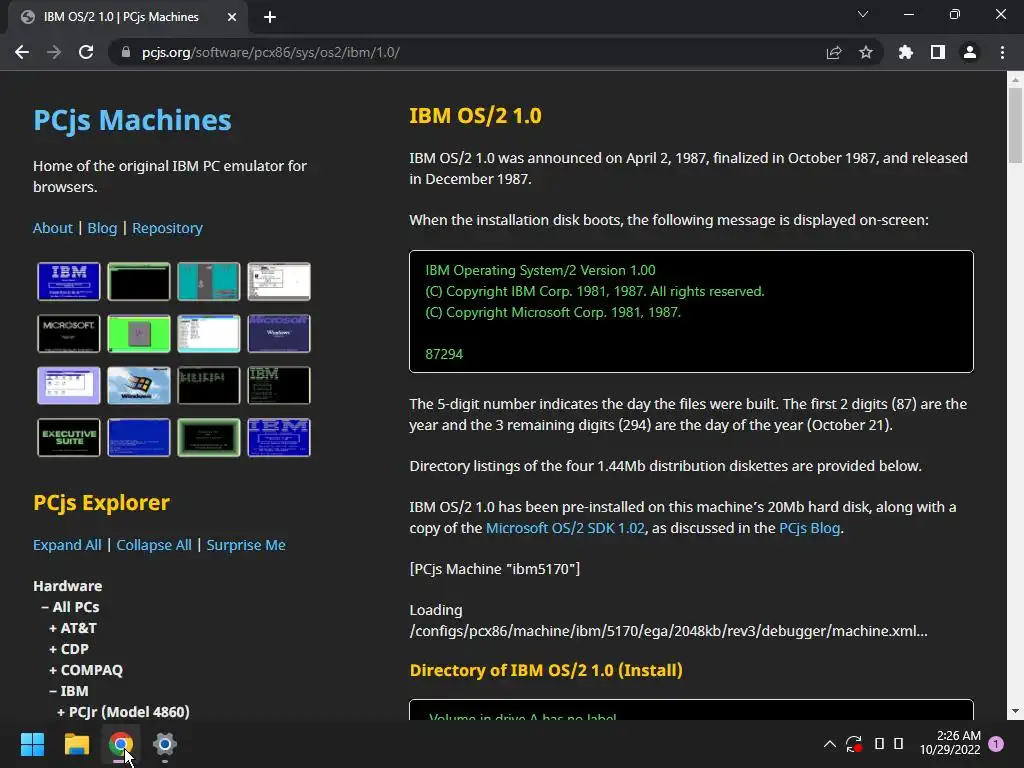
Task: Click the page vertical scrollbar thumb
Action: pyautogui.click(x=1015, y=124)
